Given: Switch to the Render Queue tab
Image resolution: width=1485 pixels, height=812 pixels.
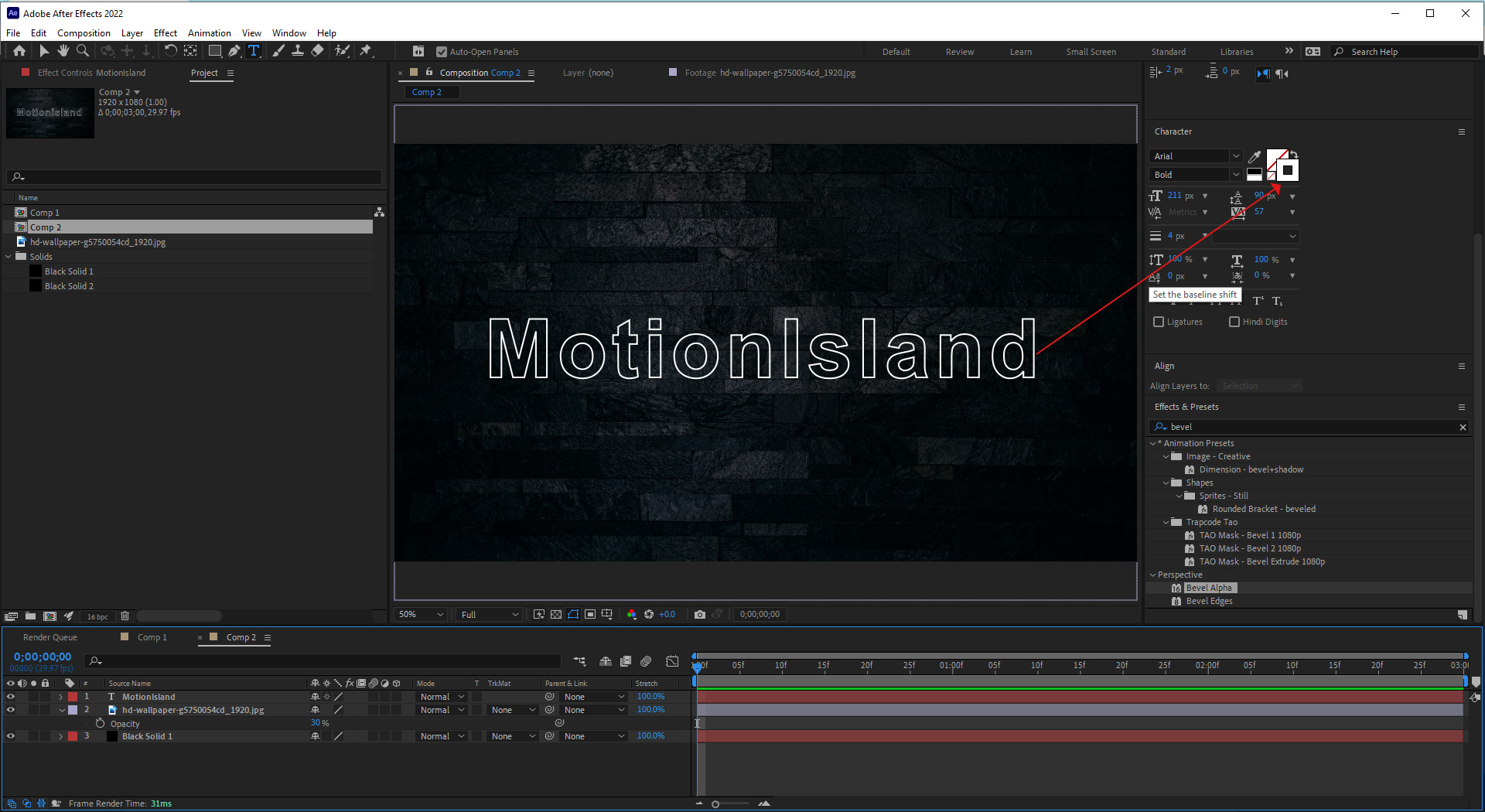Looking at the screenshot, I should (50, 637).
